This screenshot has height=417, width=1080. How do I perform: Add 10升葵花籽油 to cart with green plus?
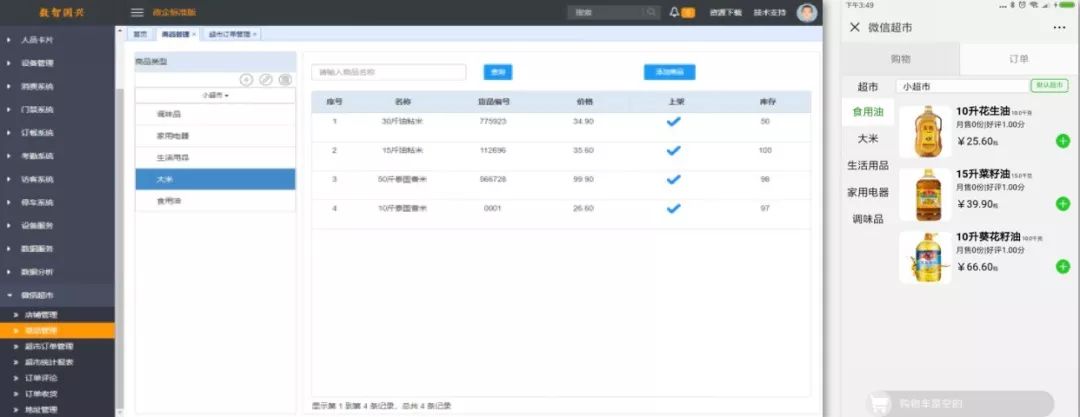(x=1062, y=267)
